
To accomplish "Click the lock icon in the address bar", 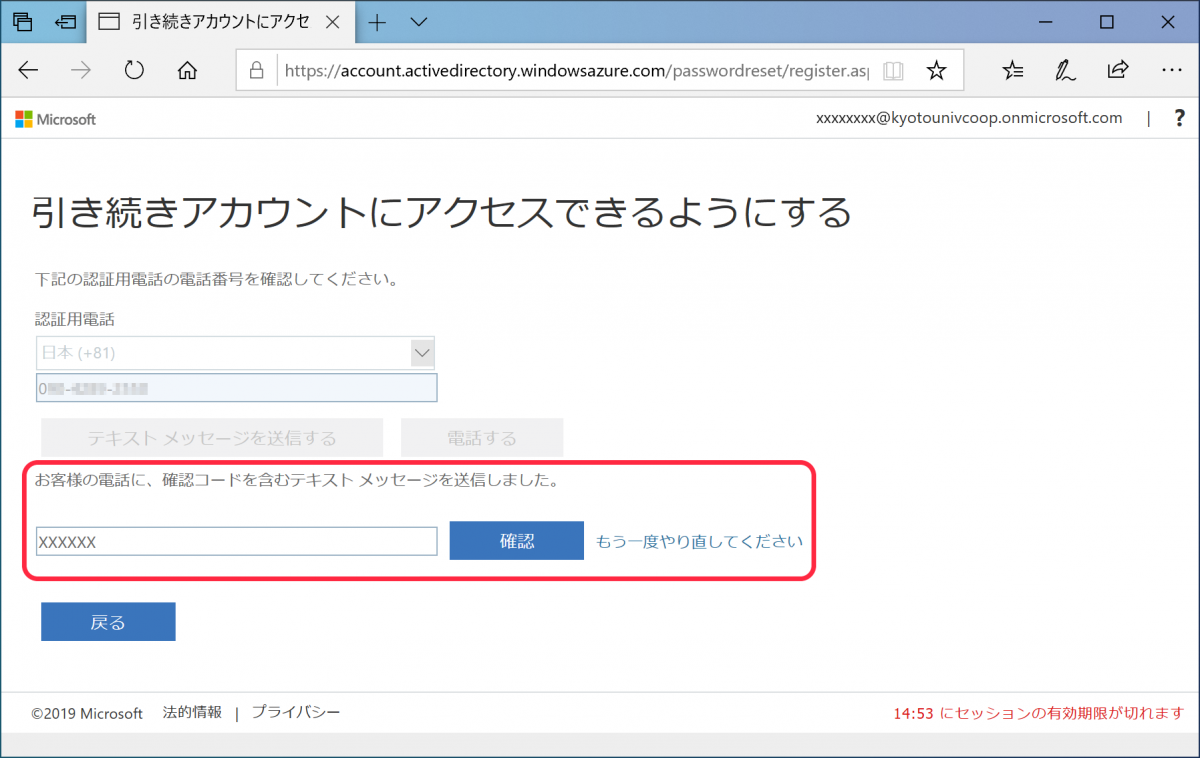I will point(257,70).
